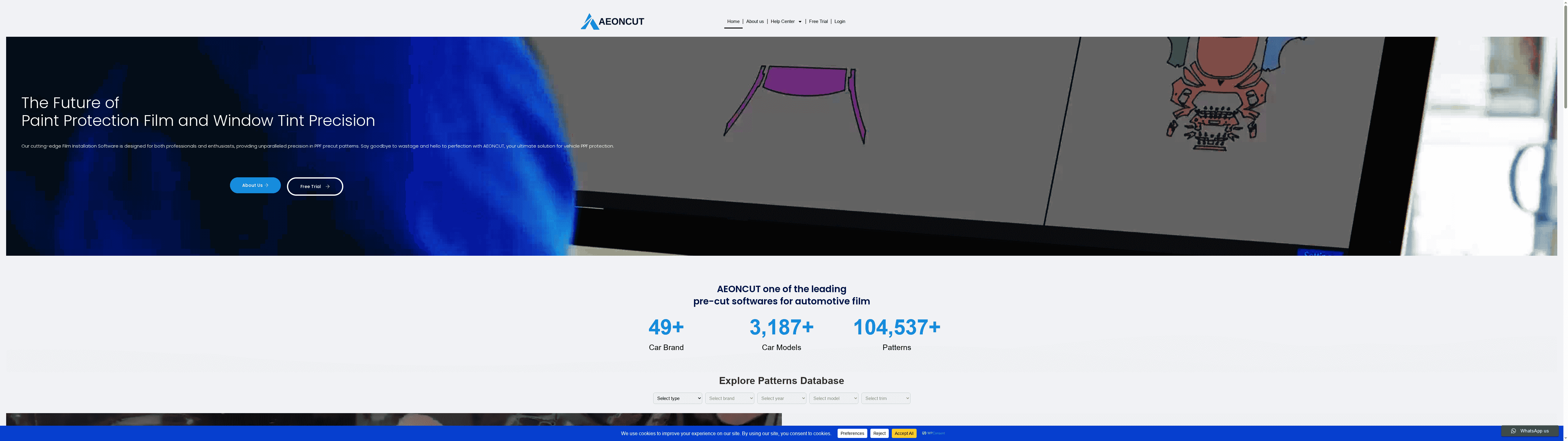Click the video thumbnail below the pattern filters
Screen dimensions: 1568x441
click(x=393, y=420)
